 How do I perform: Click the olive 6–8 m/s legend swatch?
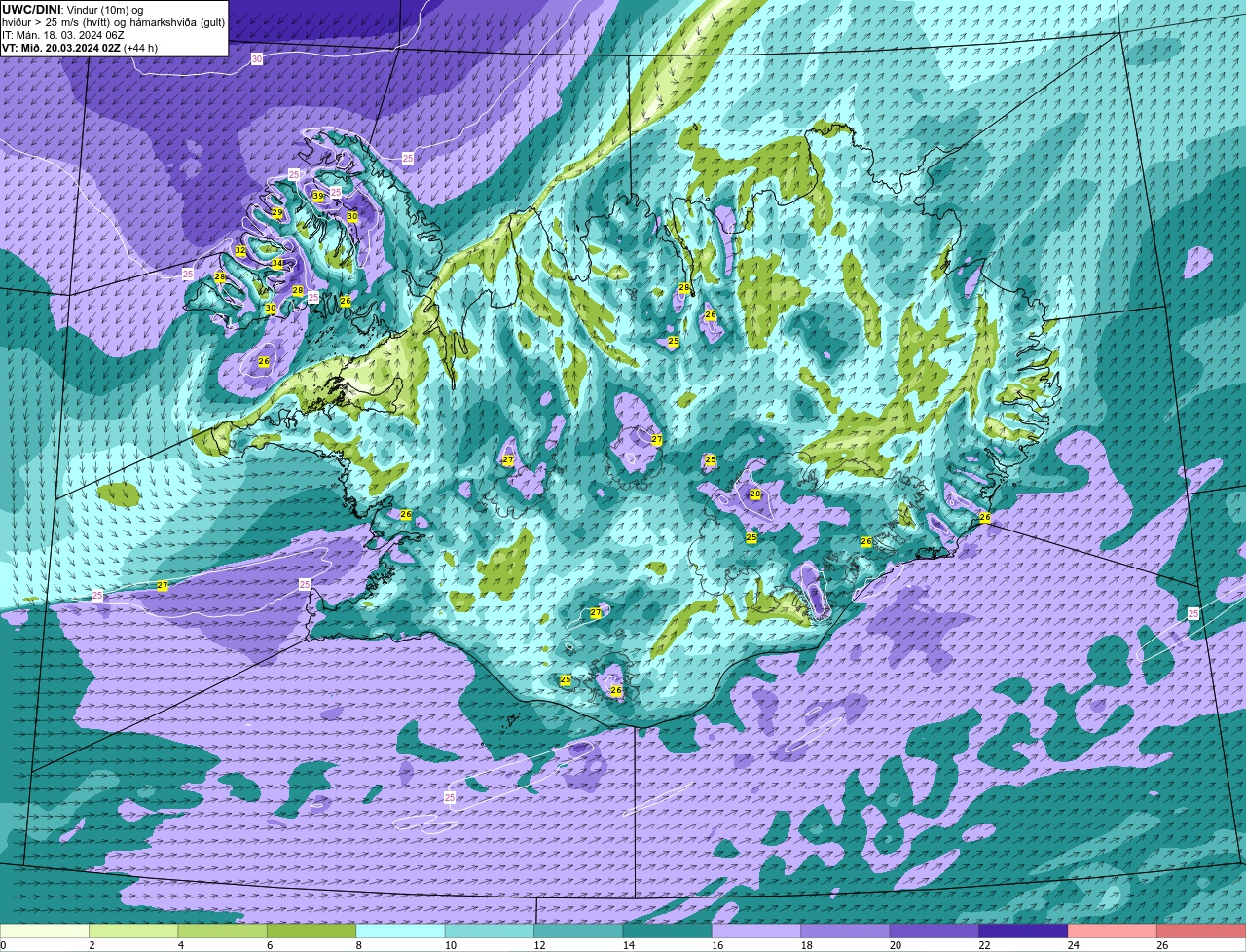coord(311,932)
